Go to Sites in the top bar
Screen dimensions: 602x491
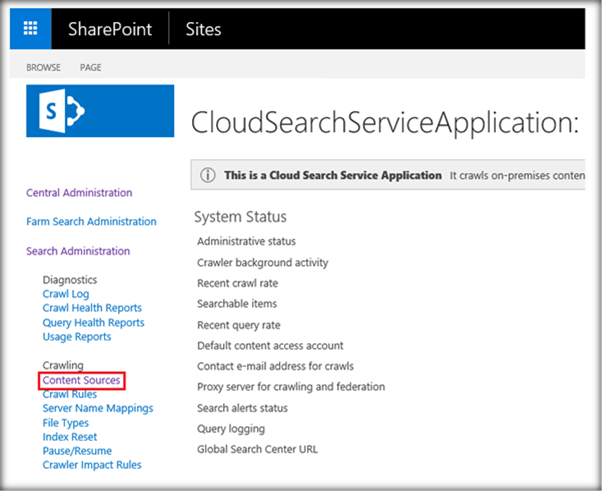coord(203,29)
